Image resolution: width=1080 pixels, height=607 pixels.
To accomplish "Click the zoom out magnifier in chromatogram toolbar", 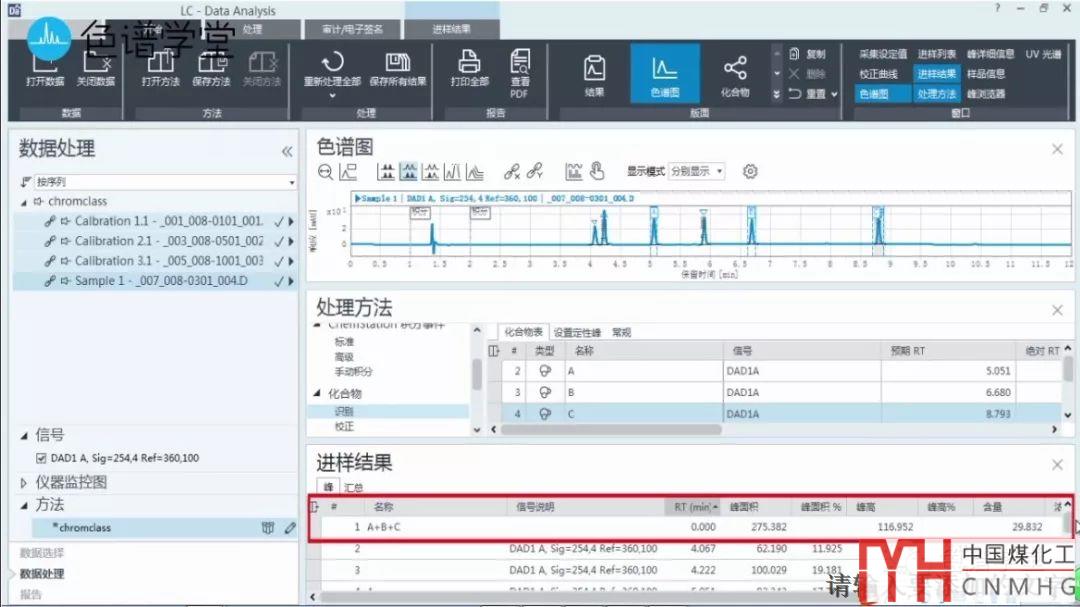I will (325, 171).
